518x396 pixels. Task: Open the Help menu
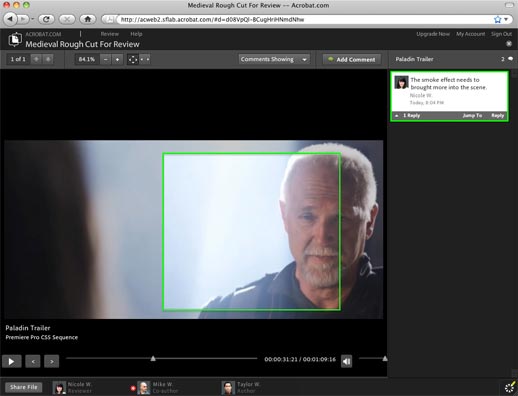(x=136, y=34)
